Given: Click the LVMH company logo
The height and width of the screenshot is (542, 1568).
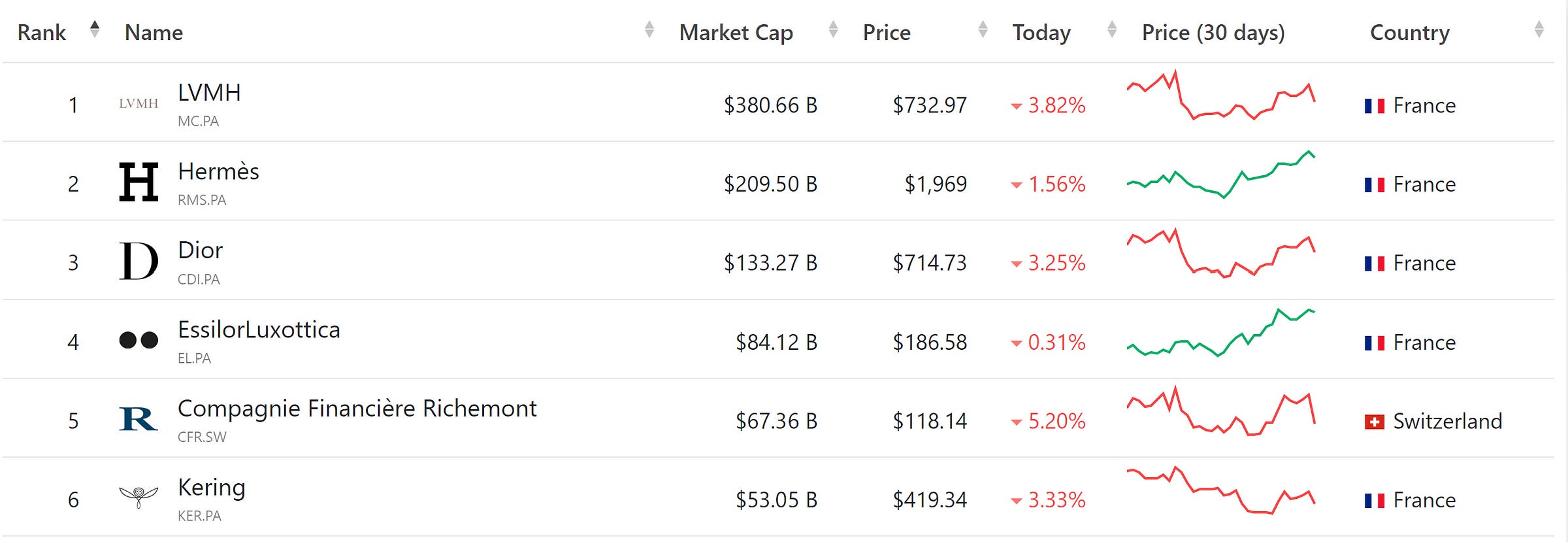Looking at the screenshot, I should coord(139,103).
